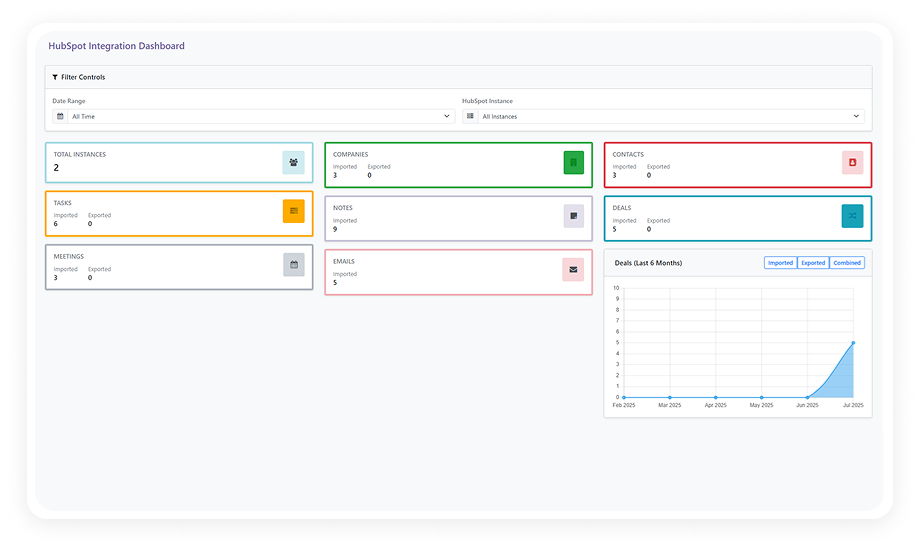Click the TOTAL INSTANCES card title
The width and height of the screenshot is (920, 550).
[x=80, y=154]
